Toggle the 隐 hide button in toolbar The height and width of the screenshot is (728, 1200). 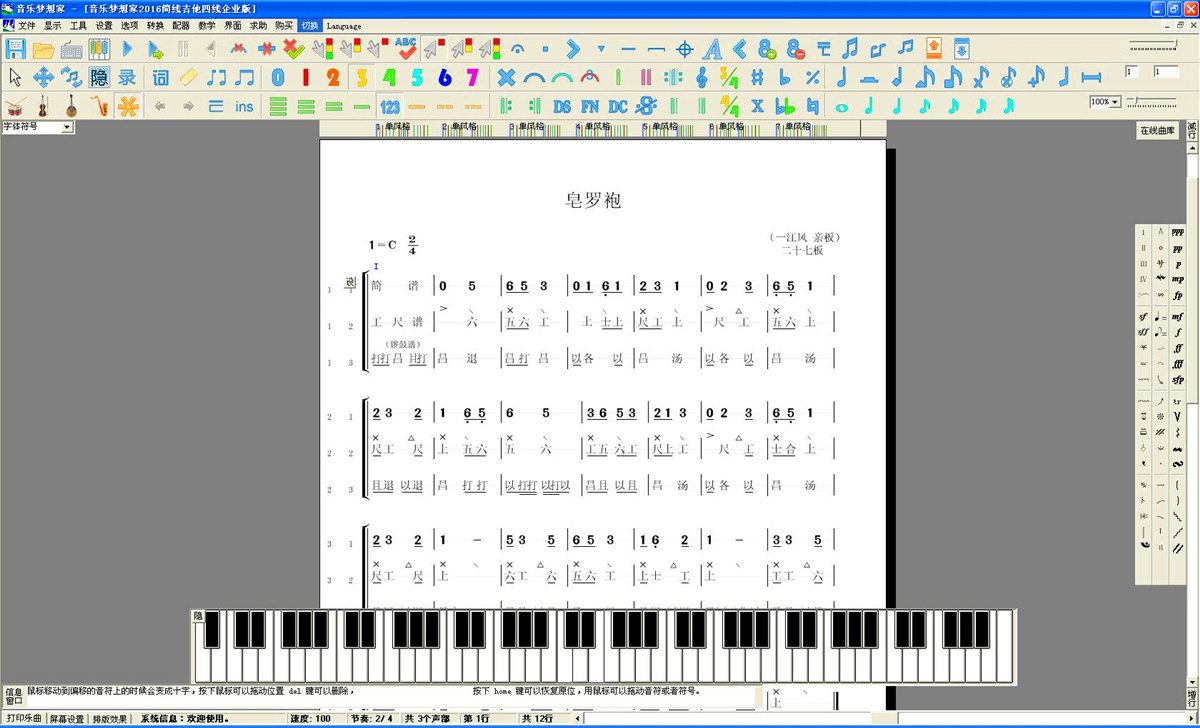tap(99, 77)
